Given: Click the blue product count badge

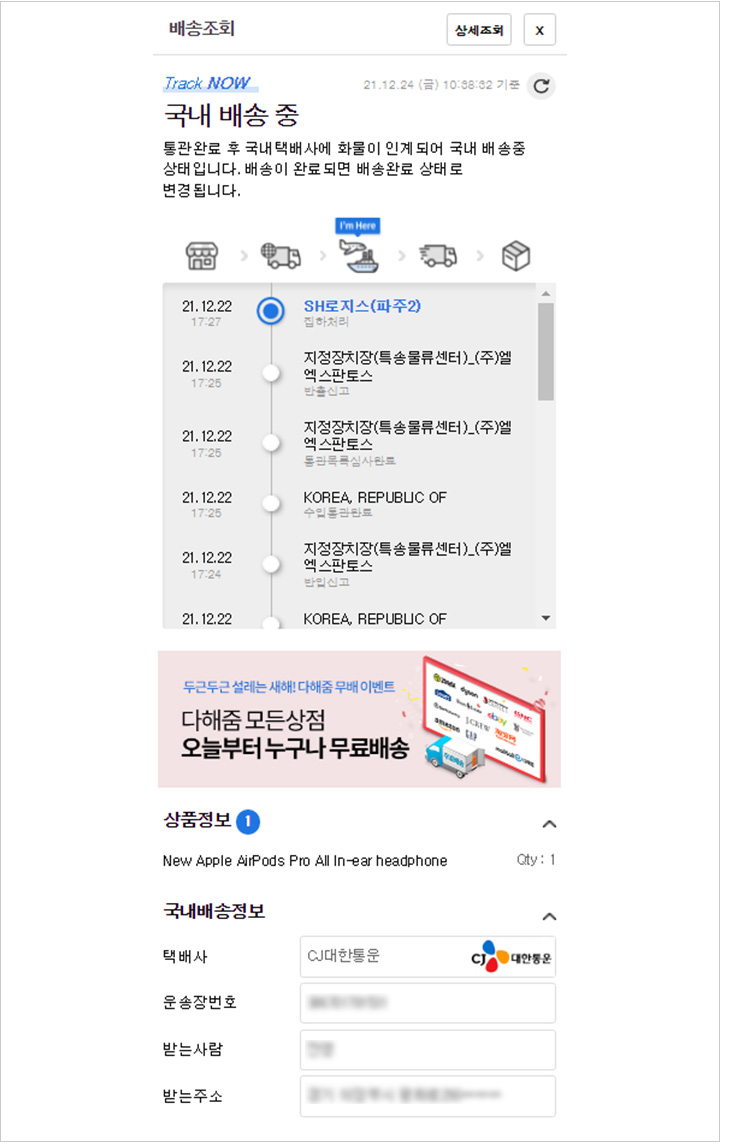Looking at the screenshot, I should 248,822.
